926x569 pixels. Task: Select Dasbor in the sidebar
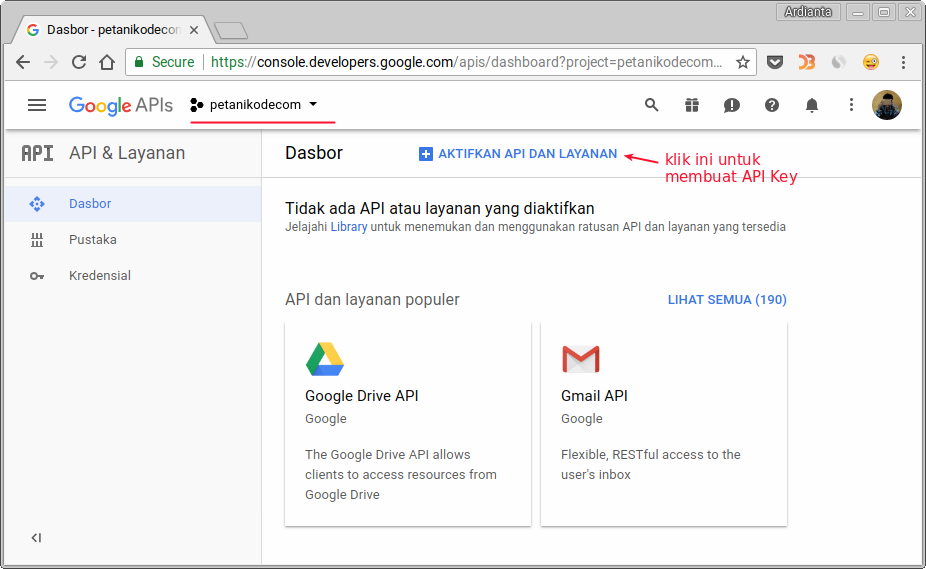click(x=133, y=204)
